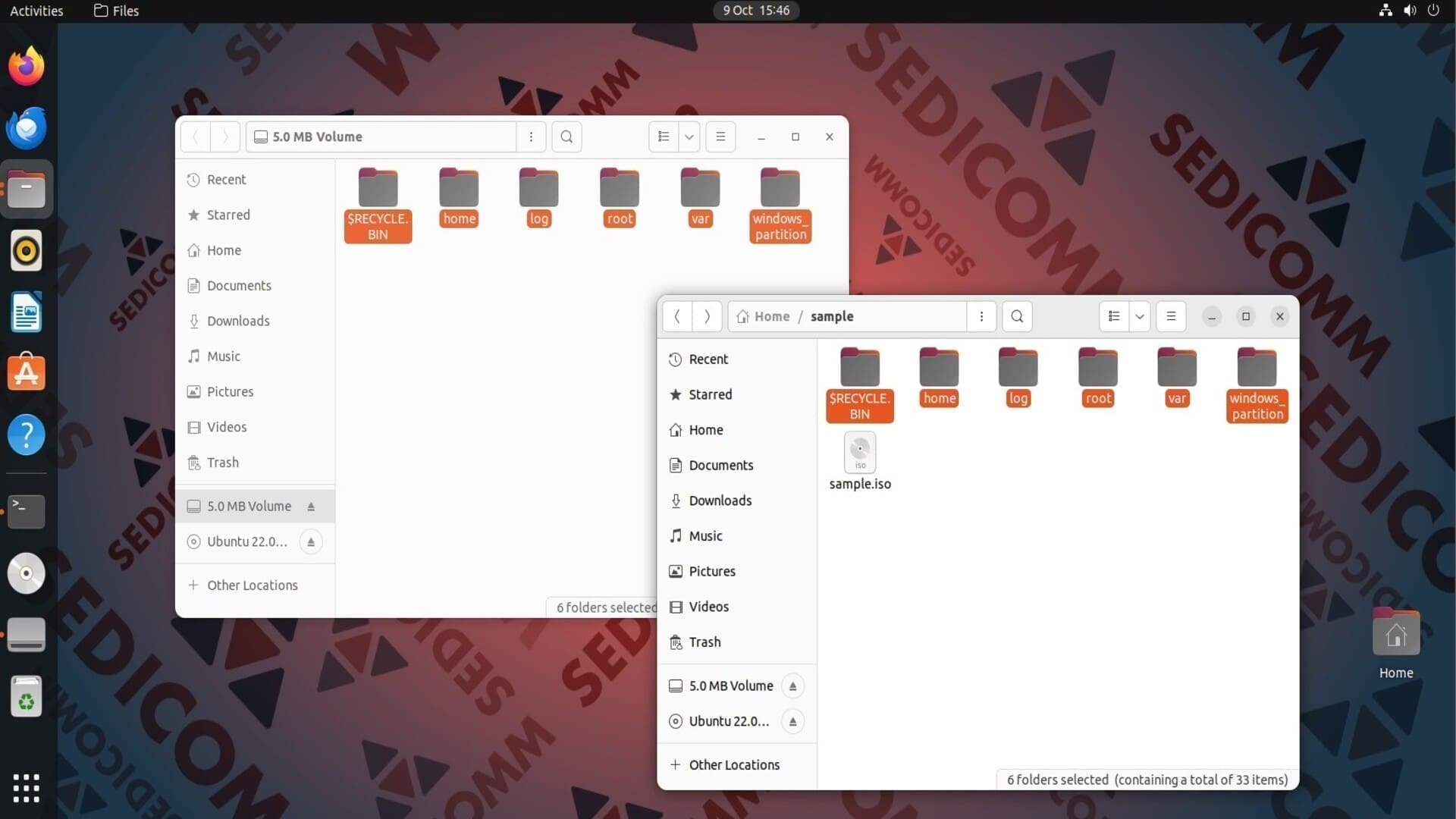Screen dimensions: 1456x819
Task: Click the 5.0 MB Volume path bar
Action: [x=381, y=136]
